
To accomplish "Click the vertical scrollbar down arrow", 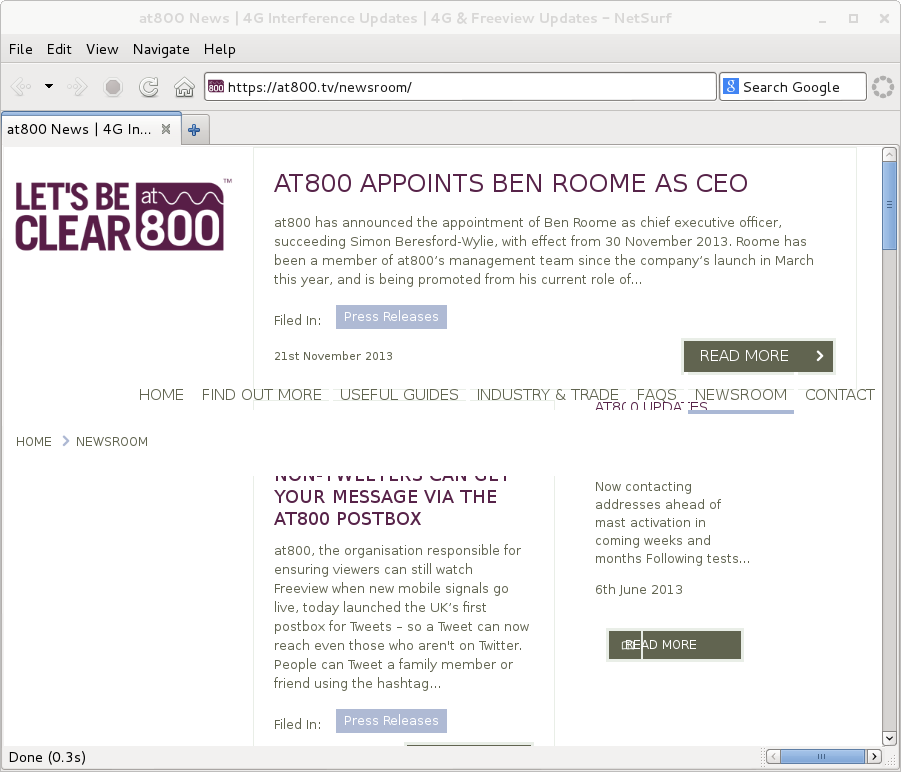I will point(889,738).
